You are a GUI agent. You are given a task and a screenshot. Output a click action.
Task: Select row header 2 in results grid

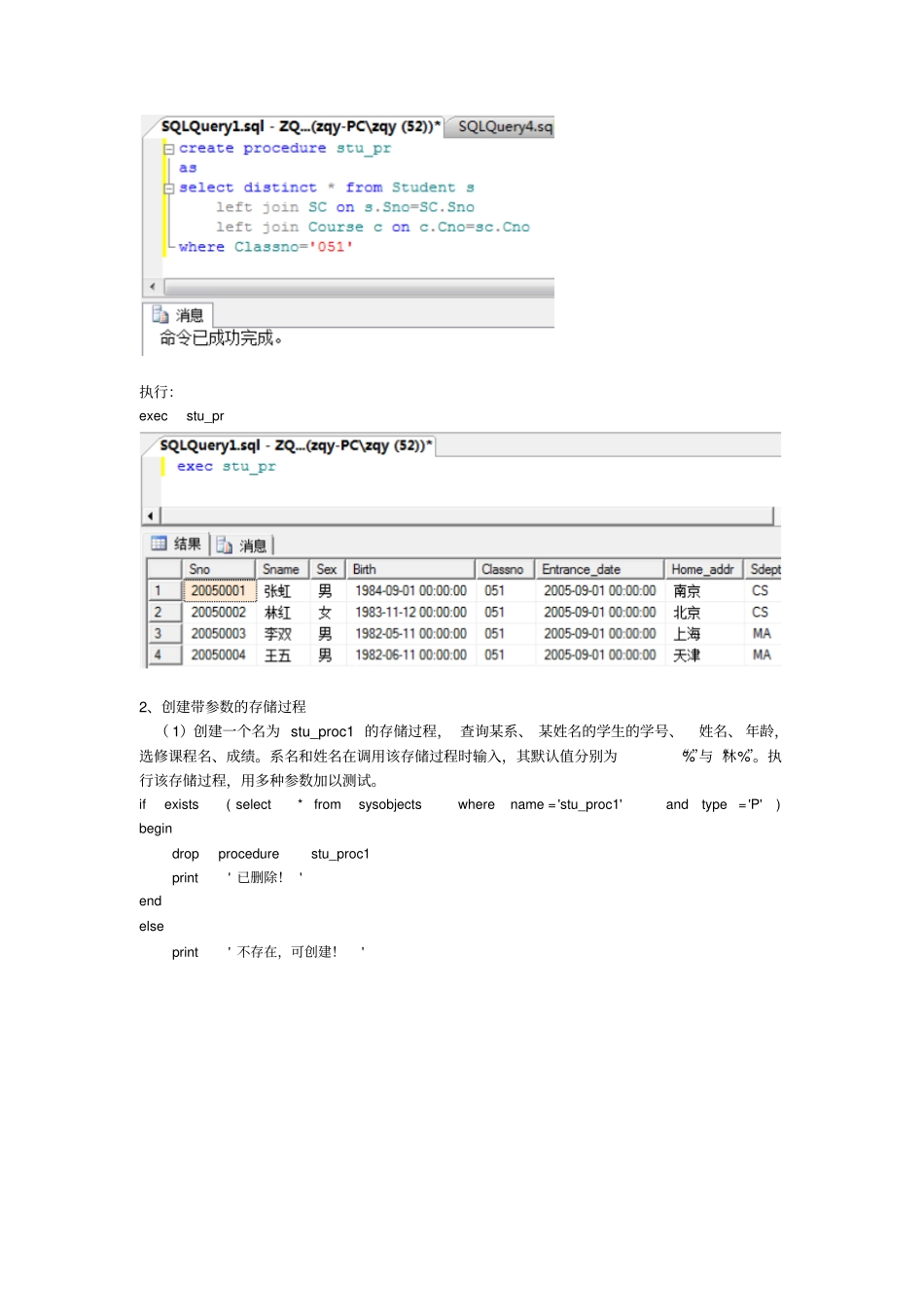tap(164, 612)
